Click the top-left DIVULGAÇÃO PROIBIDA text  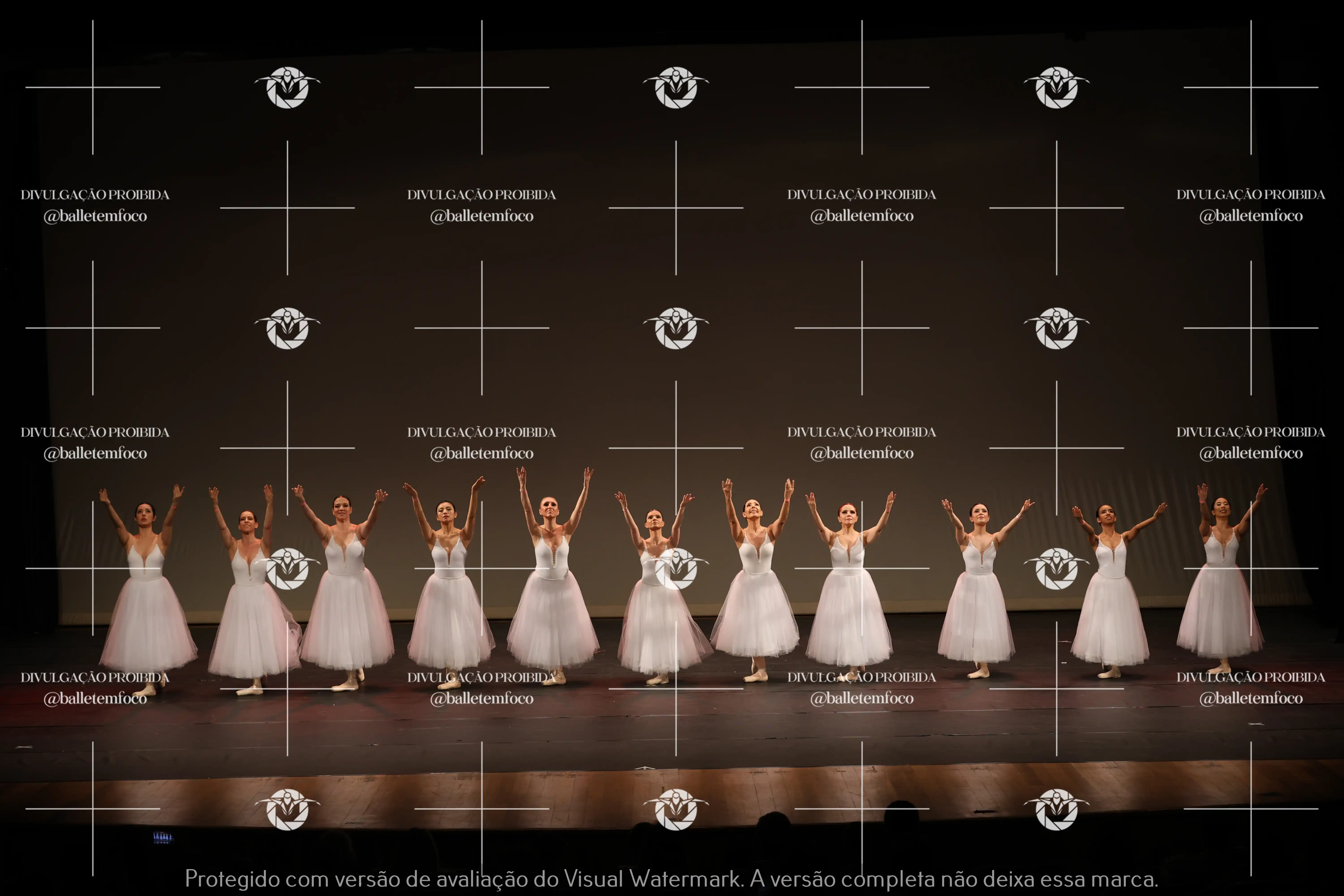tap(95, 195)
